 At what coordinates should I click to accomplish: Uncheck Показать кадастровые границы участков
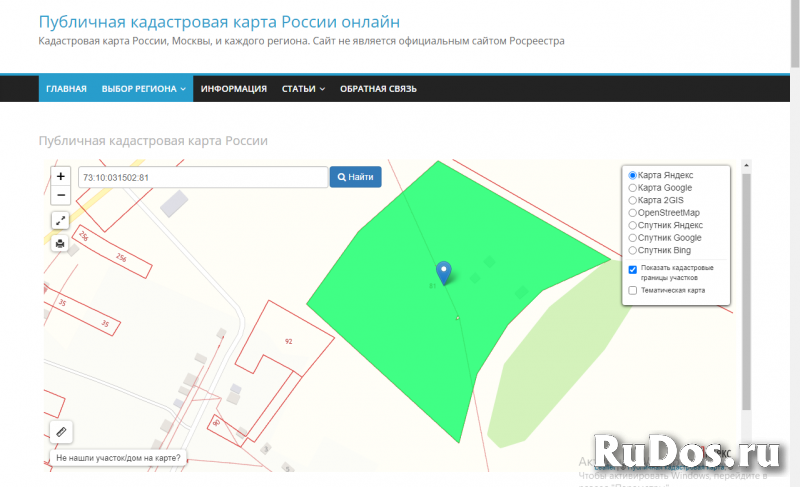[633, 269]
